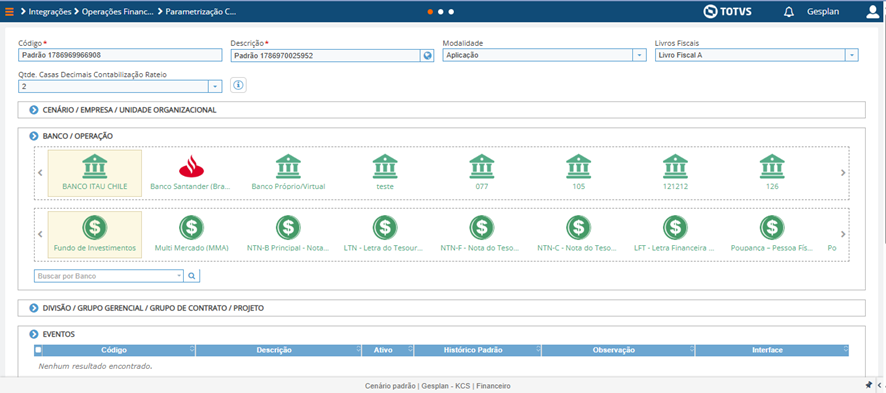Select NTN-B Principal operation
Screen dimensions: 886x393
point(288,234)
